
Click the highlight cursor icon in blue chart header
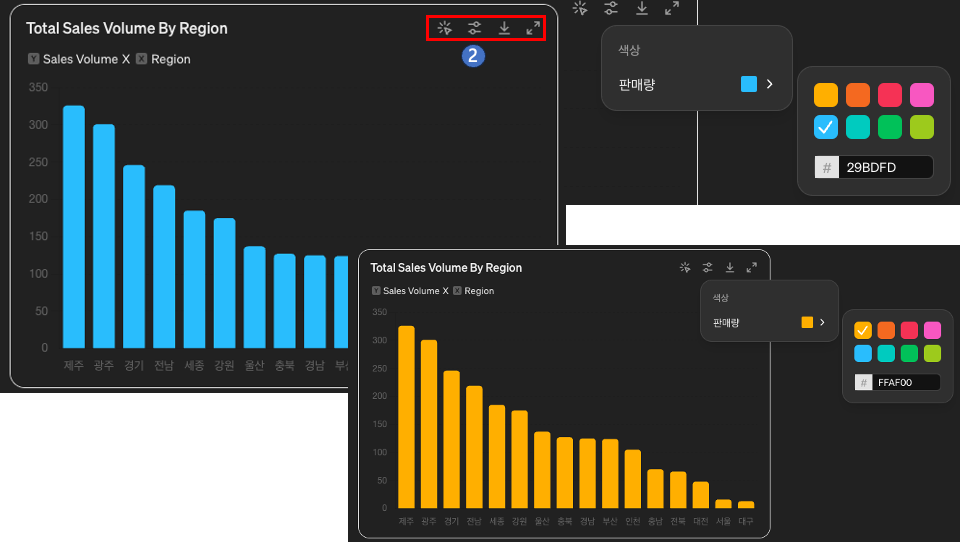444,28
